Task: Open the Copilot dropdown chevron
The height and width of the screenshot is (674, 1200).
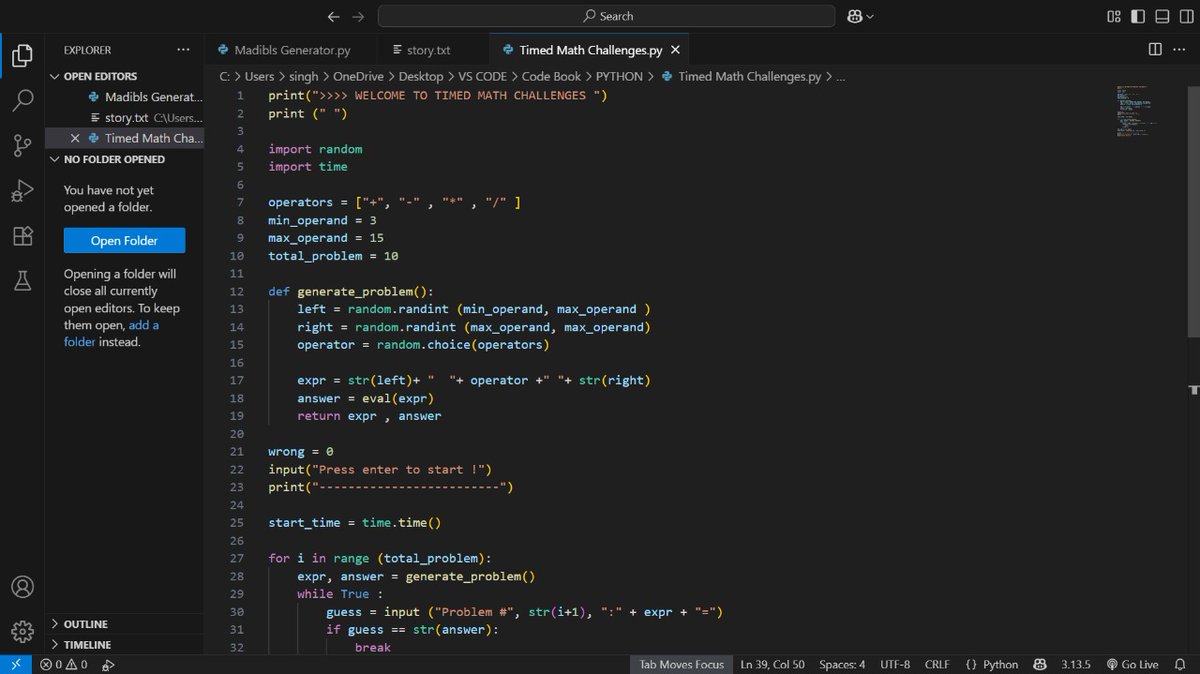Action: click(x=870, y=16)
